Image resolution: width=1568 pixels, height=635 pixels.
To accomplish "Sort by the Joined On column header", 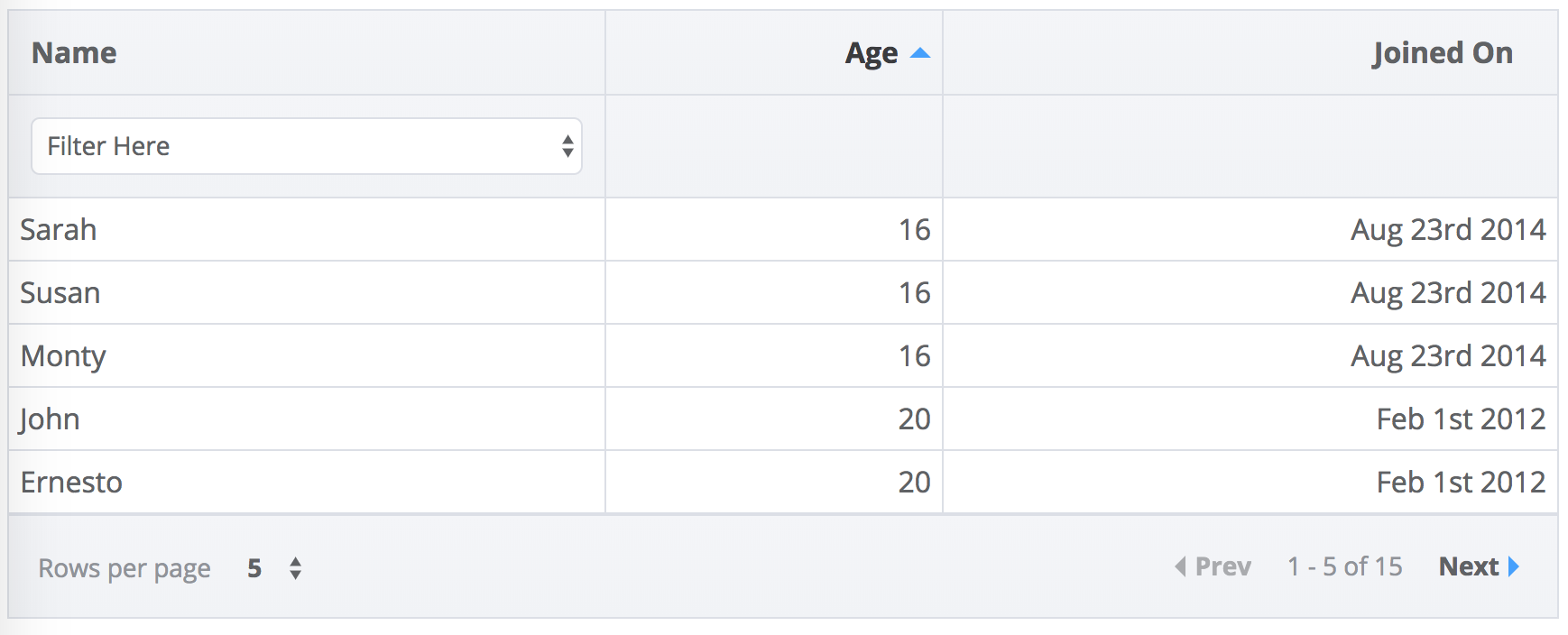I will click(x=1442, y=53).
